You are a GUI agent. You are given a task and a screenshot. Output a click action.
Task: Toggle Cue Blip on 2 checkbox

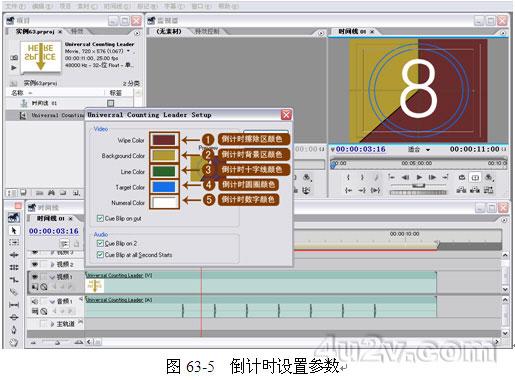click(100, 243)
